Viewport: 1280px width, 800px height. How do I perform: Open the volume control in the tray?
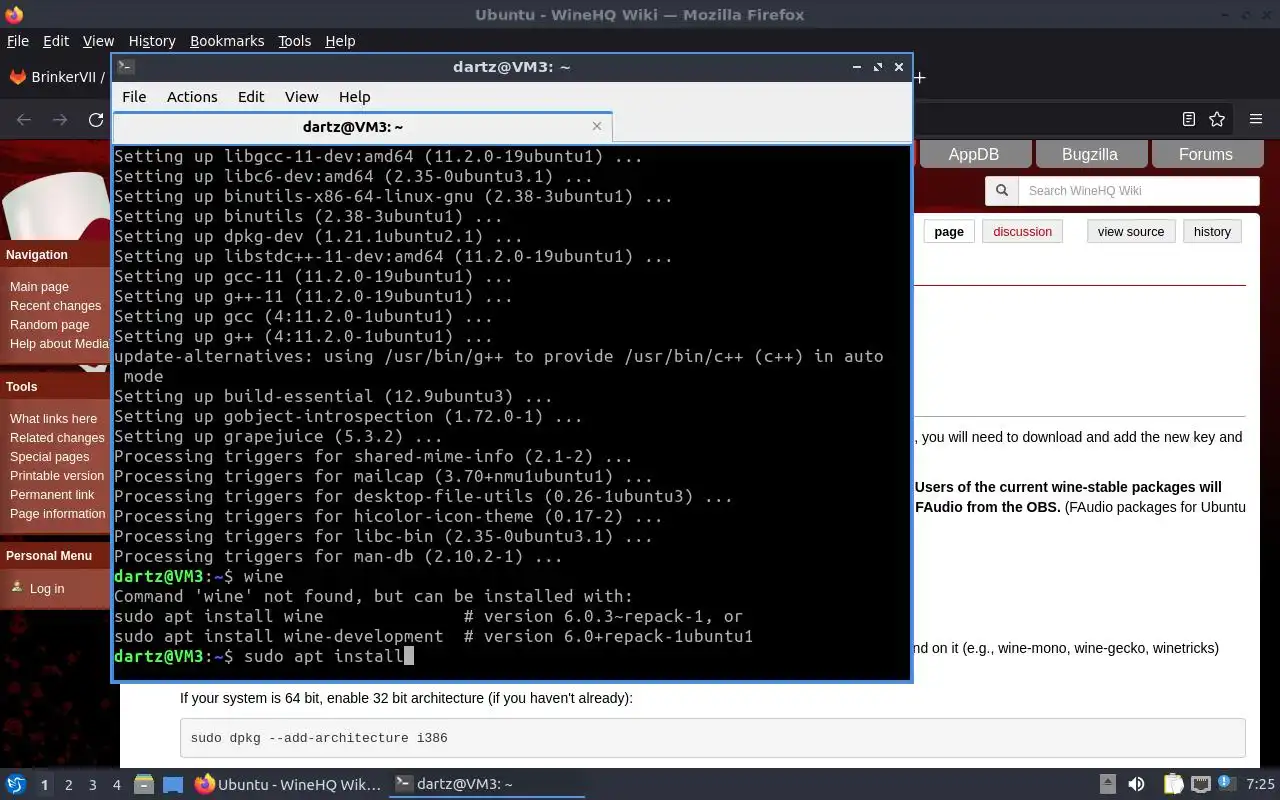[x=1136, y=784]
